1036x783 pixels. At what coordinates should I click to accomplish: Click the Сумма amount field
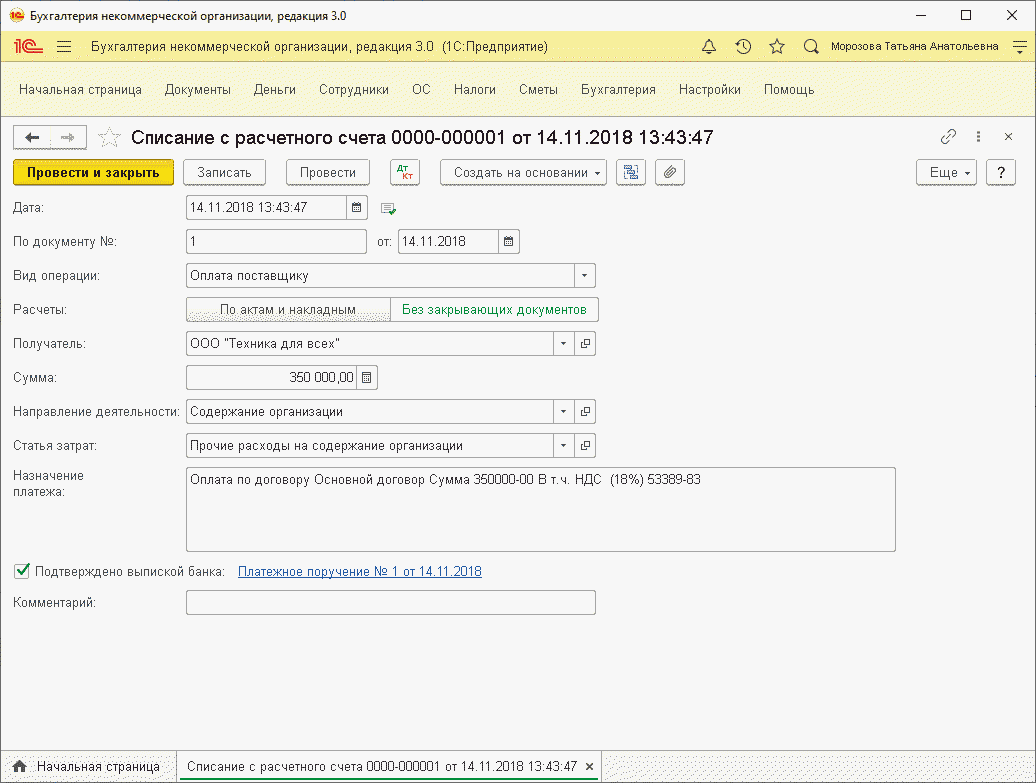(x=272, y=378)
